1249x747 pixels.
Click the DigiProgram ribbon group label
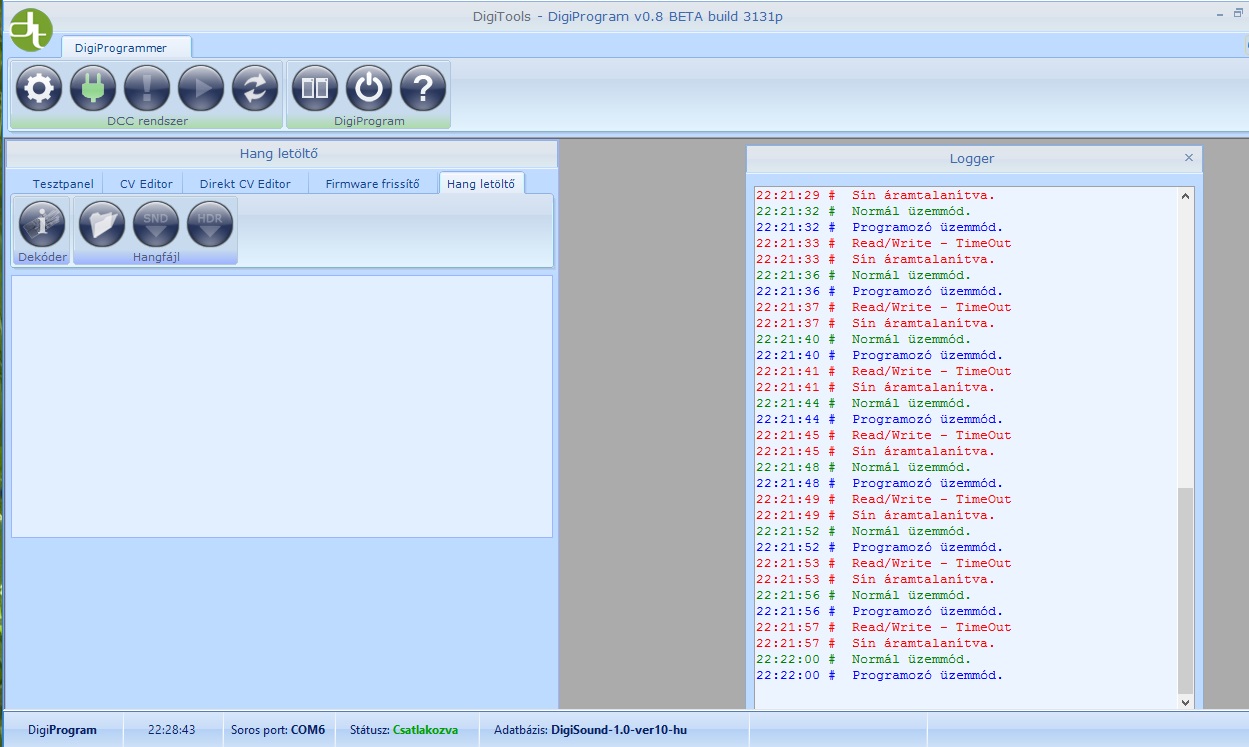pos(369,121)
